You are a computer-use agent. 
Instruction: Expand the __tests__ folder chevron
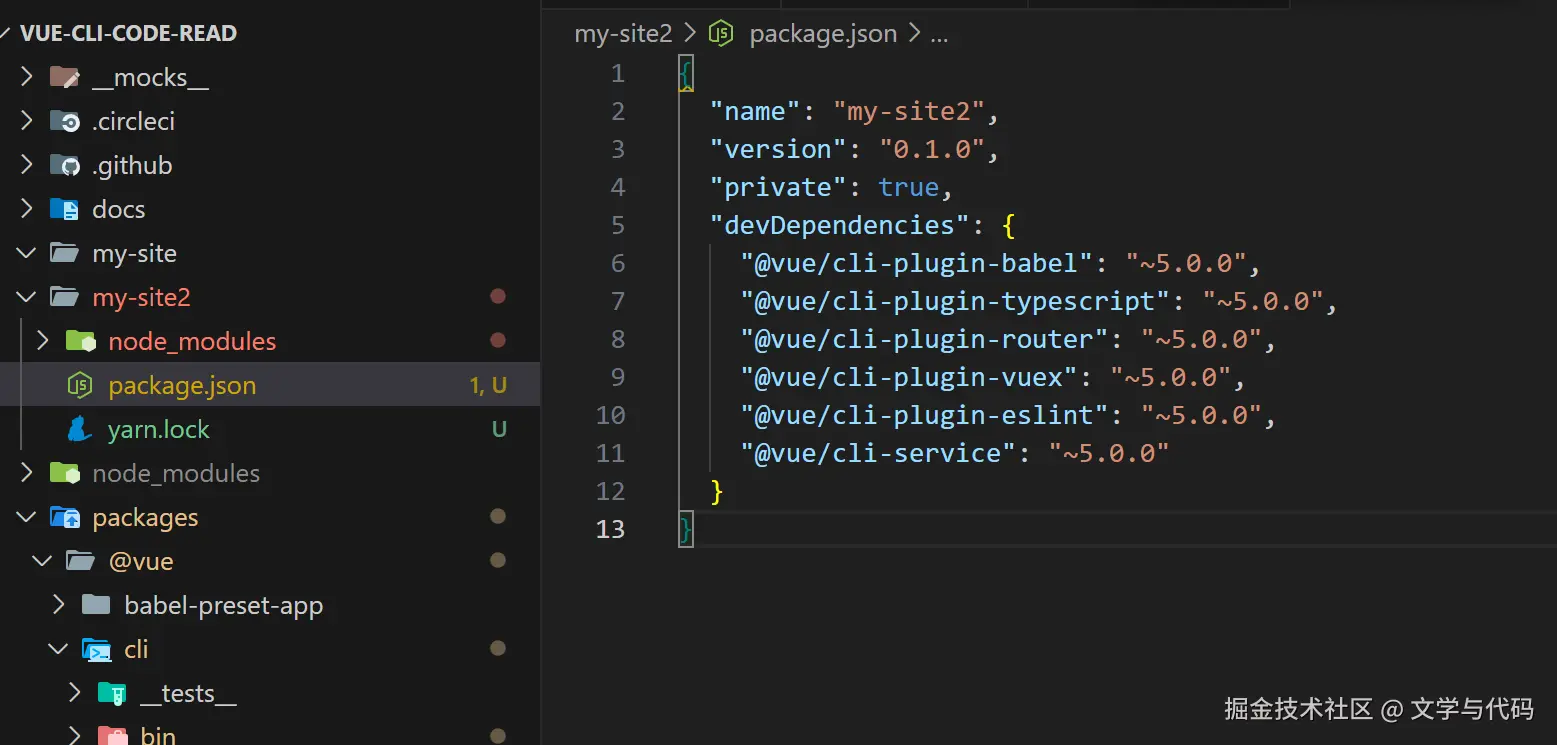point(75,693)
